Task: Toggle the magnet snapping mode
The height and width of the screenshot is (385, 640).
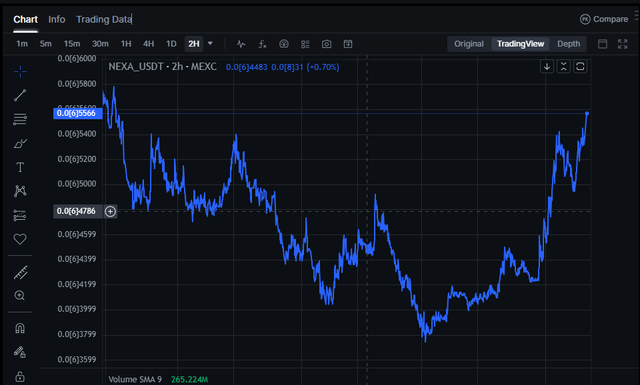Action: click(20, 328)
